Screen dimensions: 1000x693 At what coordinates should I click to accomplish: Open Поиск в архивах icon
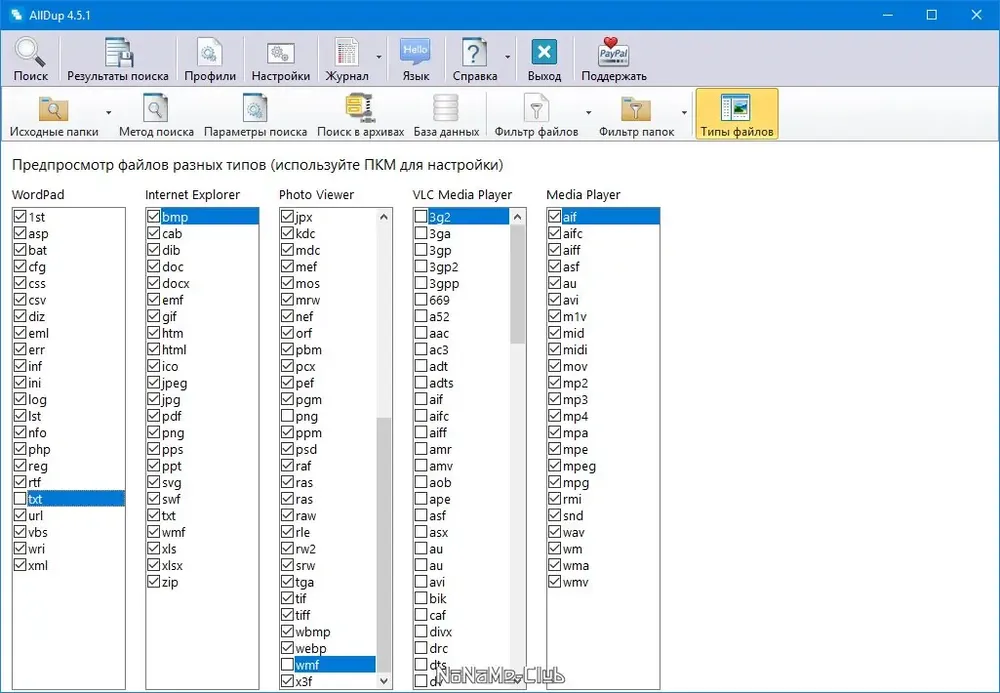pyautogui.click(x=360, y=108)
